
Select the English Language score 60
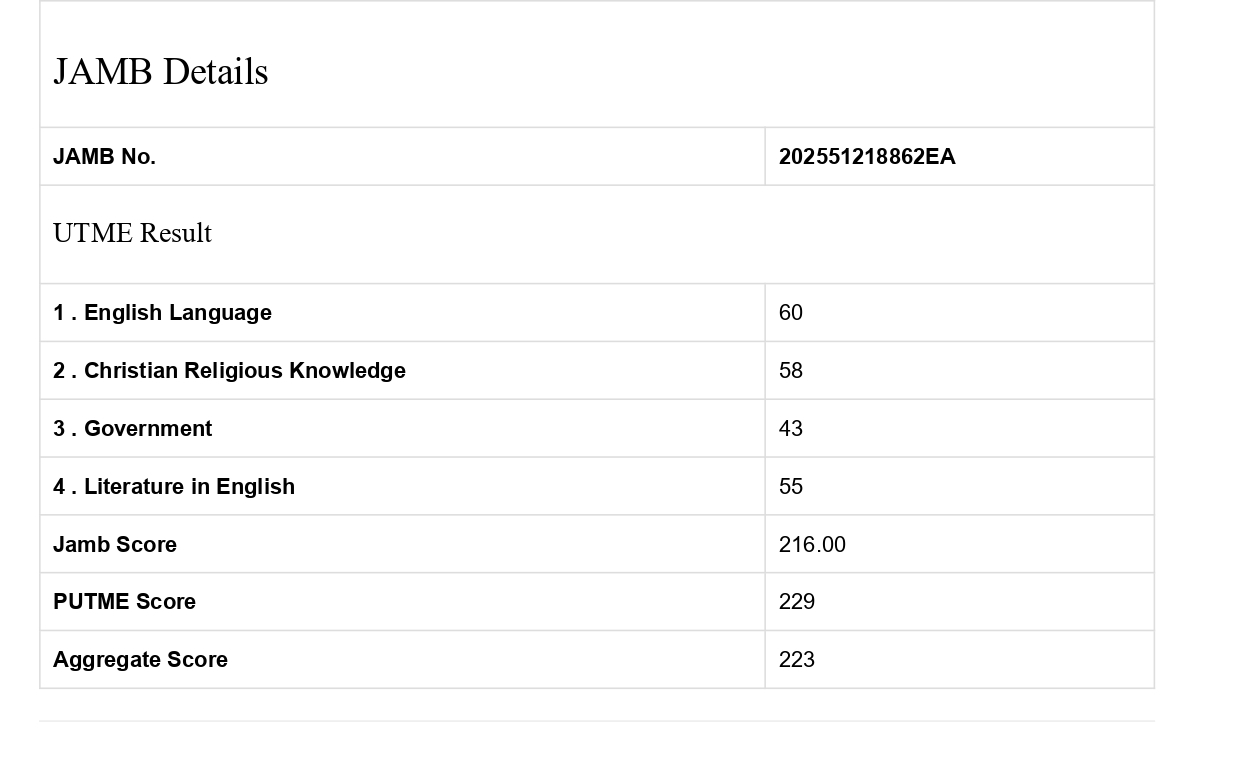pos(791,313)
